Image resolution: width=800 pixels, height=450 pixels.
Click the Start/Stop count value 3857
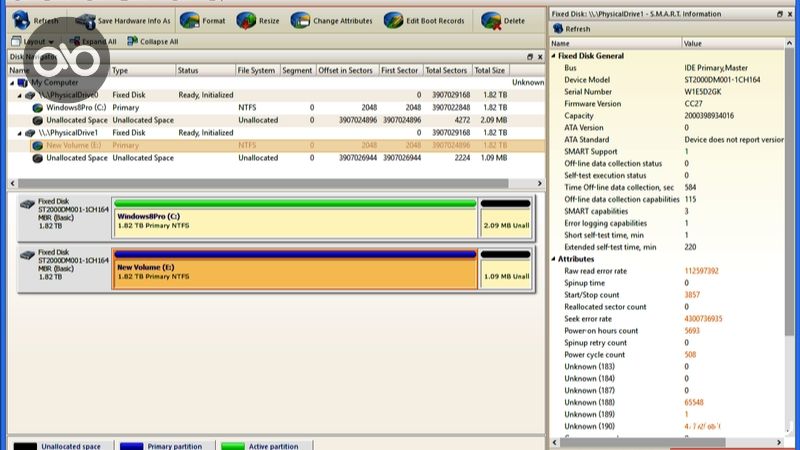coord(692,295)
